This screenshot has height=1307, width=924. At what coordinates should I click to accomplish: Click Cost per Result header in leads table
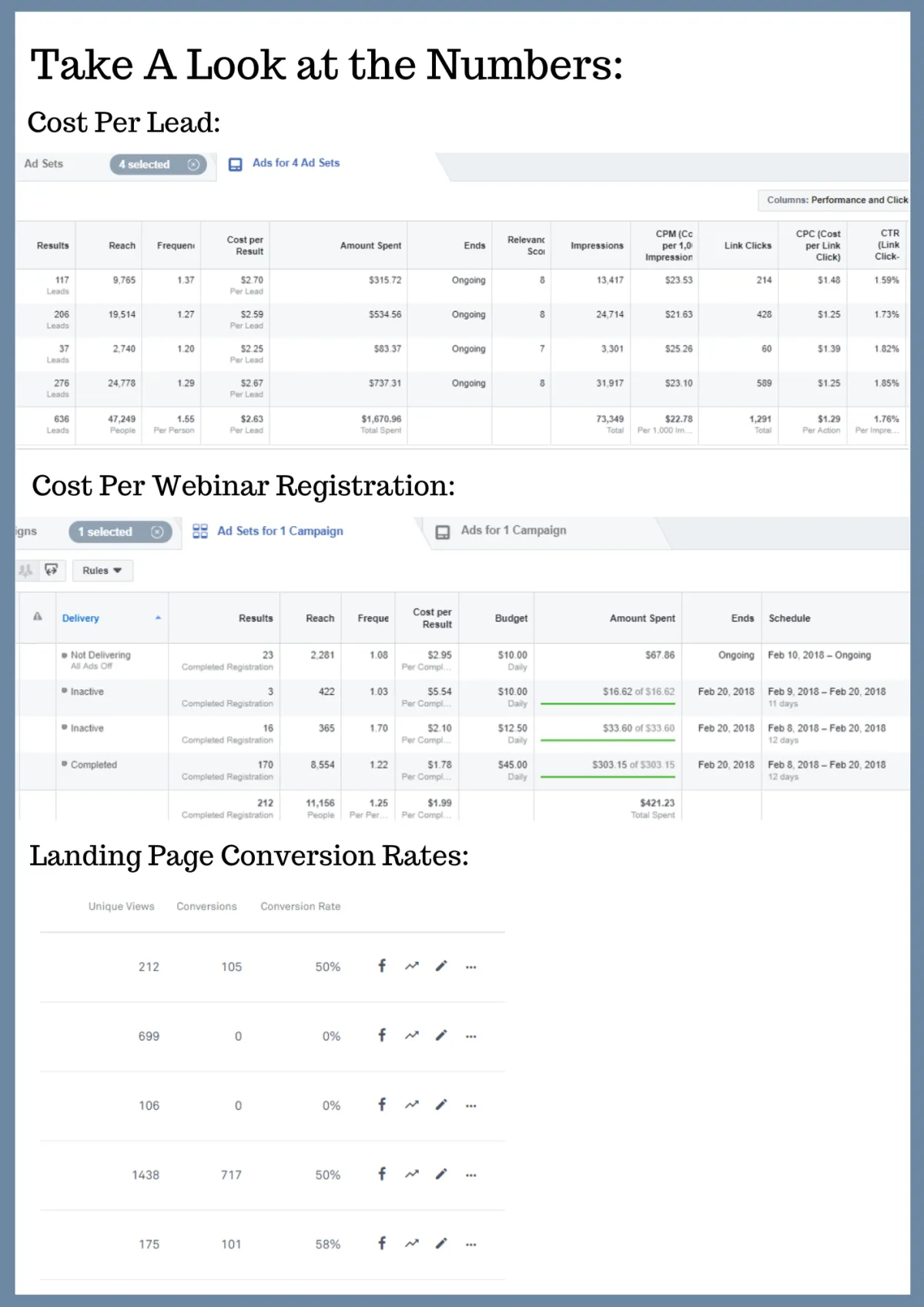coord(245,245)
